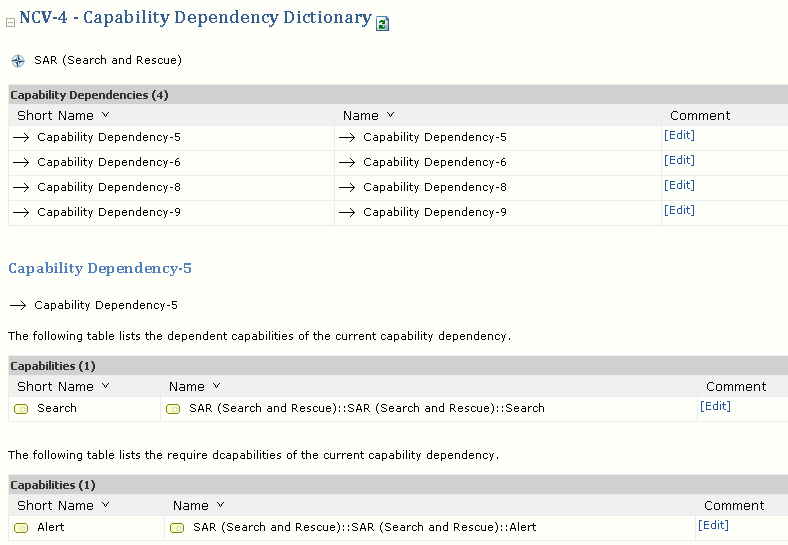Screen dimensions: 788x545
Task: Edit the comment for Capability Dependency-8
Action: pyautogui.click(x=679, y=186)
